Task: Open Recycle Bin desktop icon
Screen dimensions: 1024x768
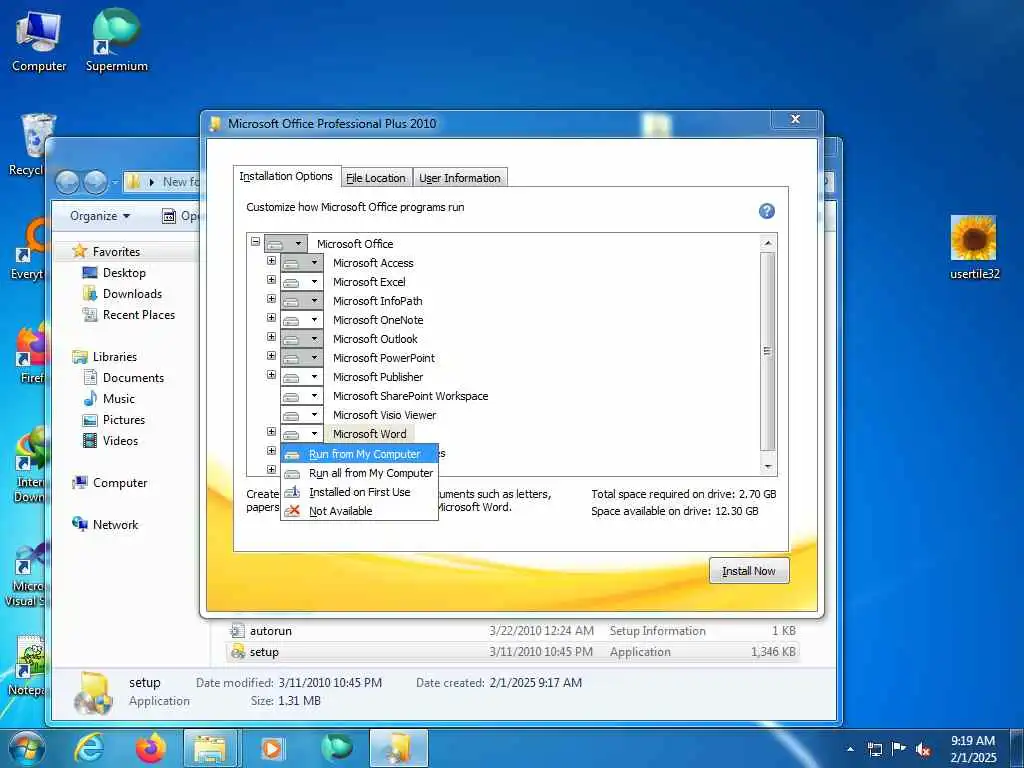Action: [29, 145]
